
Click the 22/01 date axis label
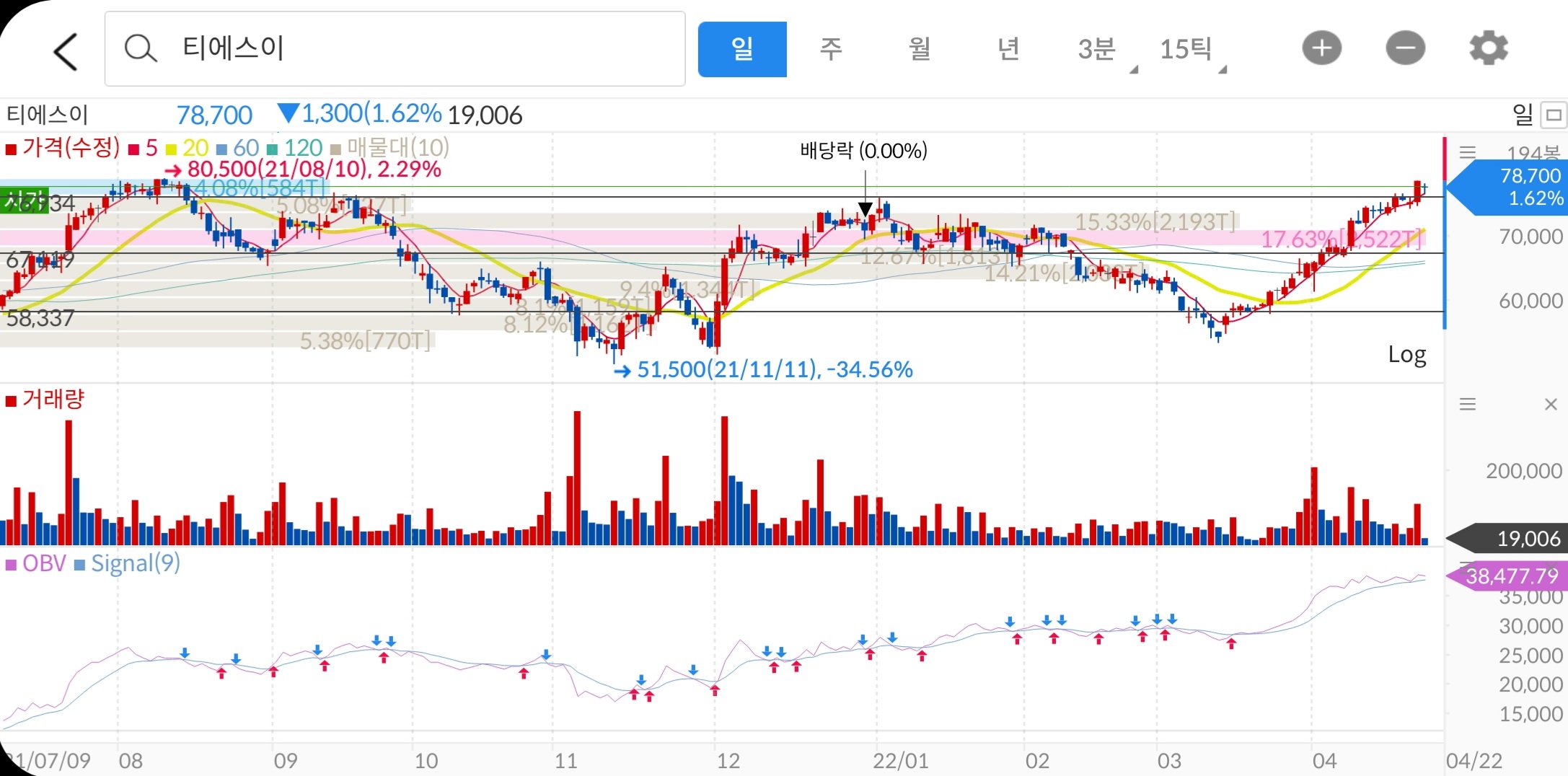click(900, 761)
